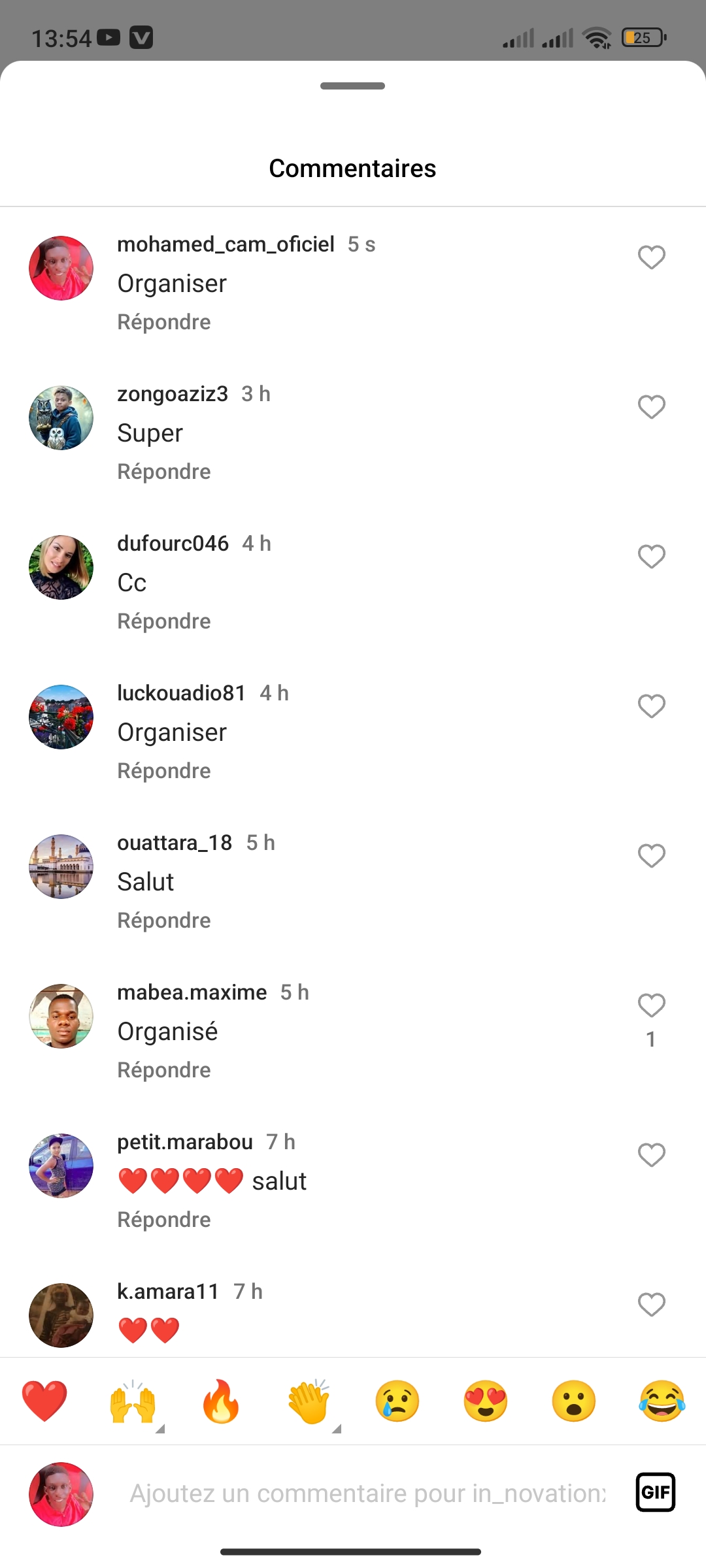Insert the clapping hands emoji
Image resolution: width=706 pixels, height=1568 pixels.
pyautogui.click(x=309, y=1401)
